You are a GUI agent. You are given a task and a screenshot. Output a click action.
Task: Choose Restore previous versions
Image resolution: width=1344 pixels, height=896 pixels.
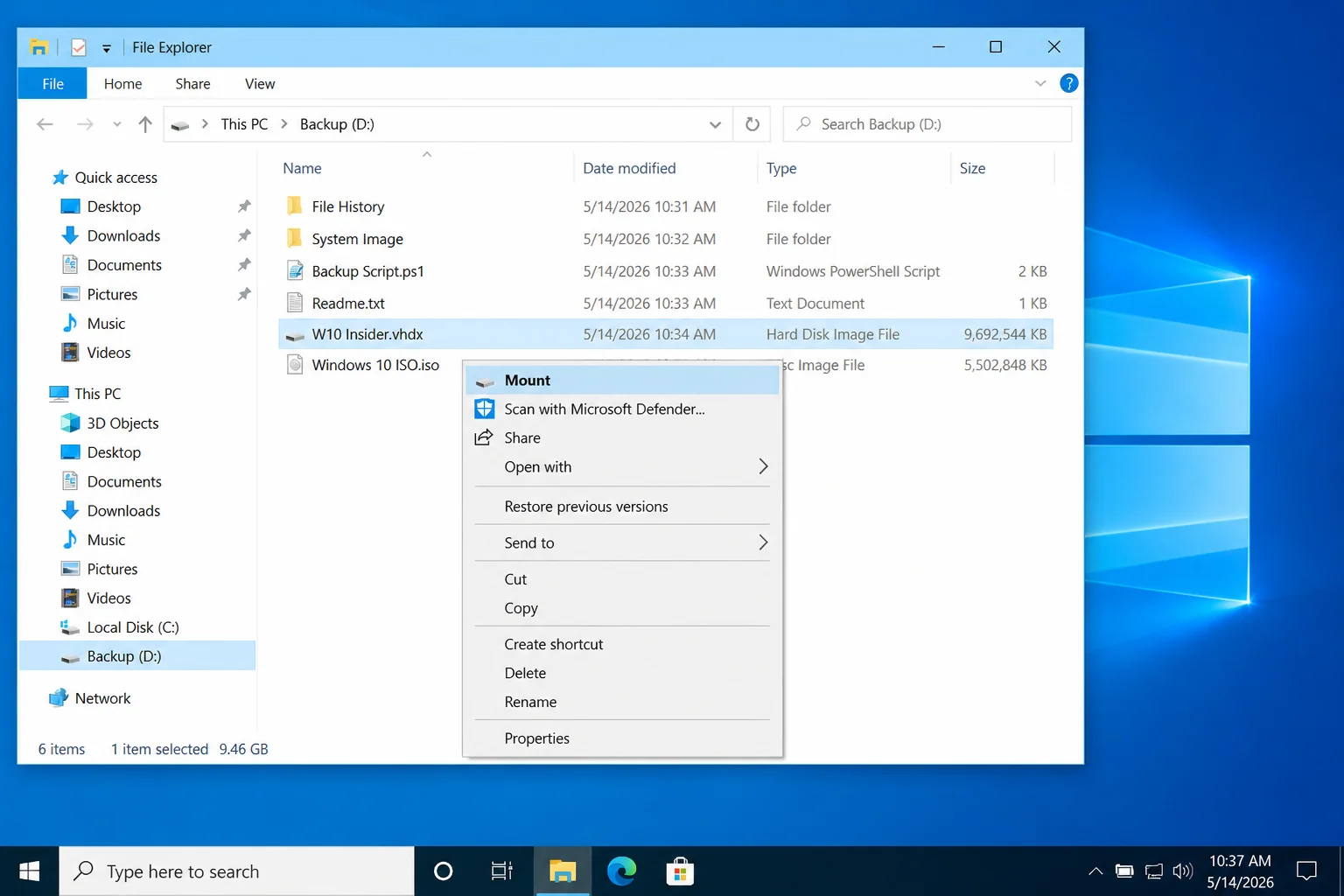pos(622,507)
